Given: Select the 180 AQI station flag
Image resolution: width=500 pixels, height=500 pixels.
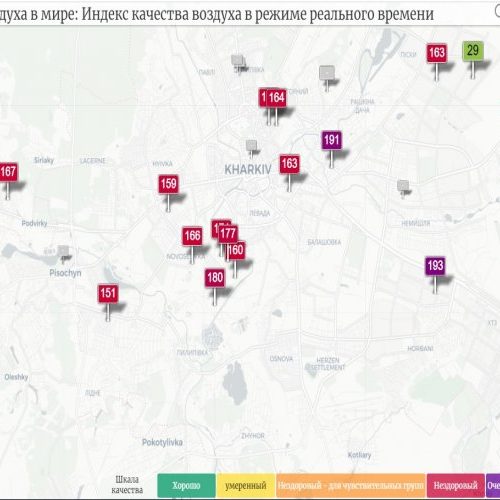Looking at the screenshot, I should [x=215, y=278].
